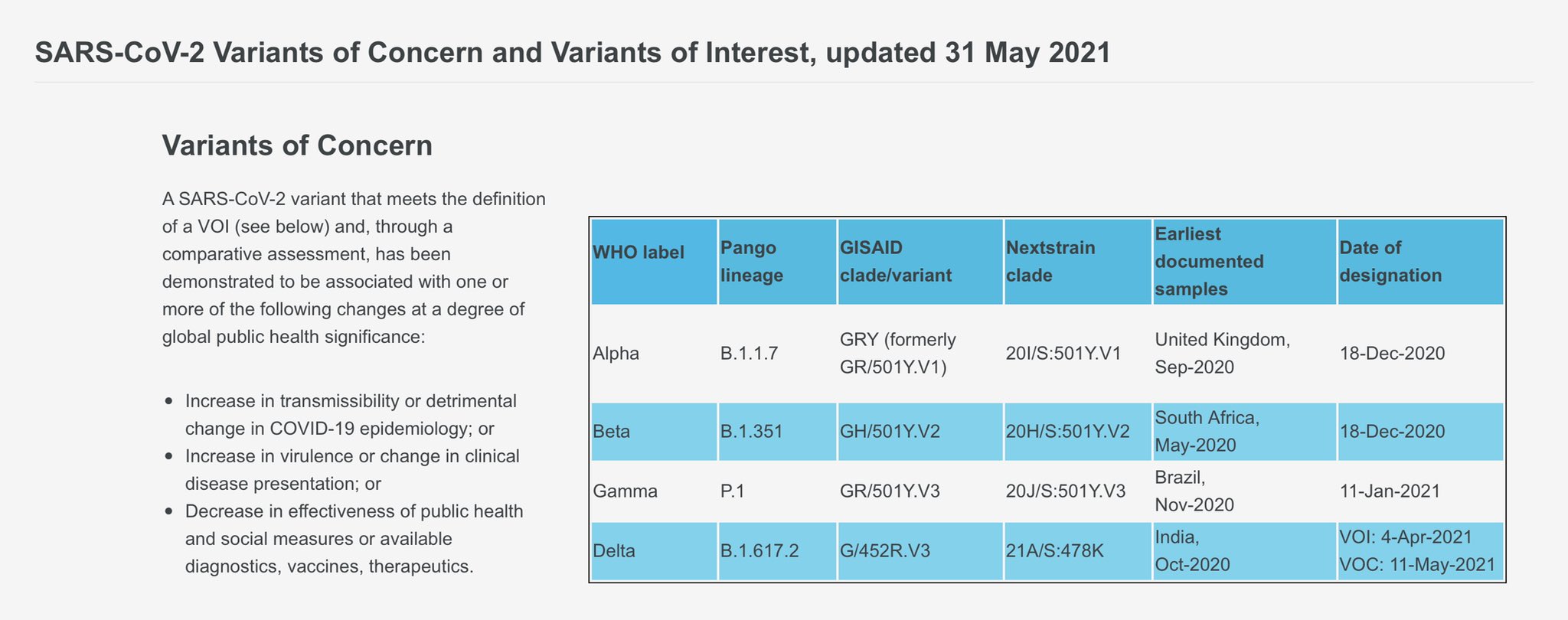Click the page title about SARS-CoV-2 variants
The height and width of the screenshot is (620, 1568).
click(573, 53)
